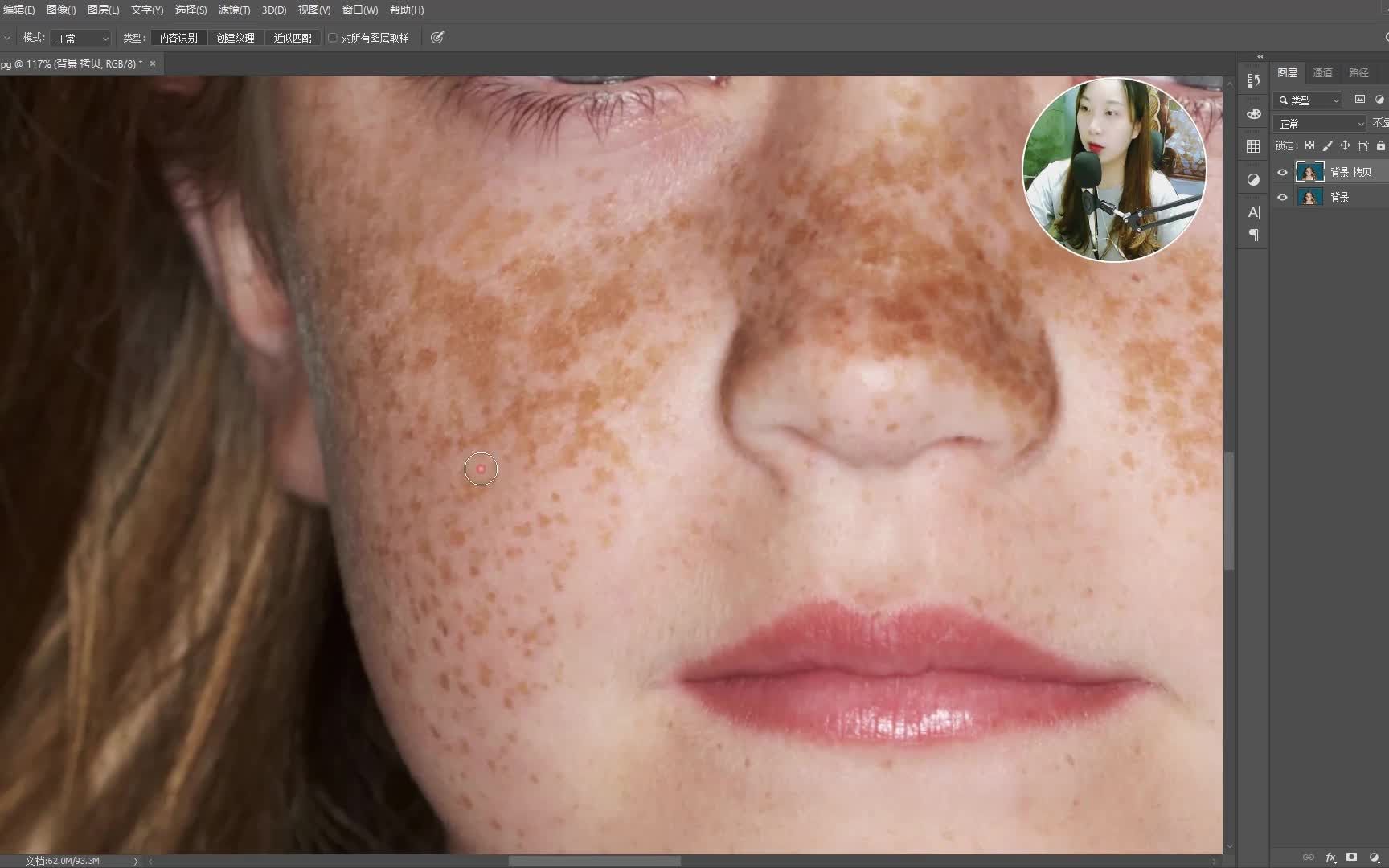Select 近似匹配 type button
This screenshot has height=868, width=1389.
click(293, 38)
